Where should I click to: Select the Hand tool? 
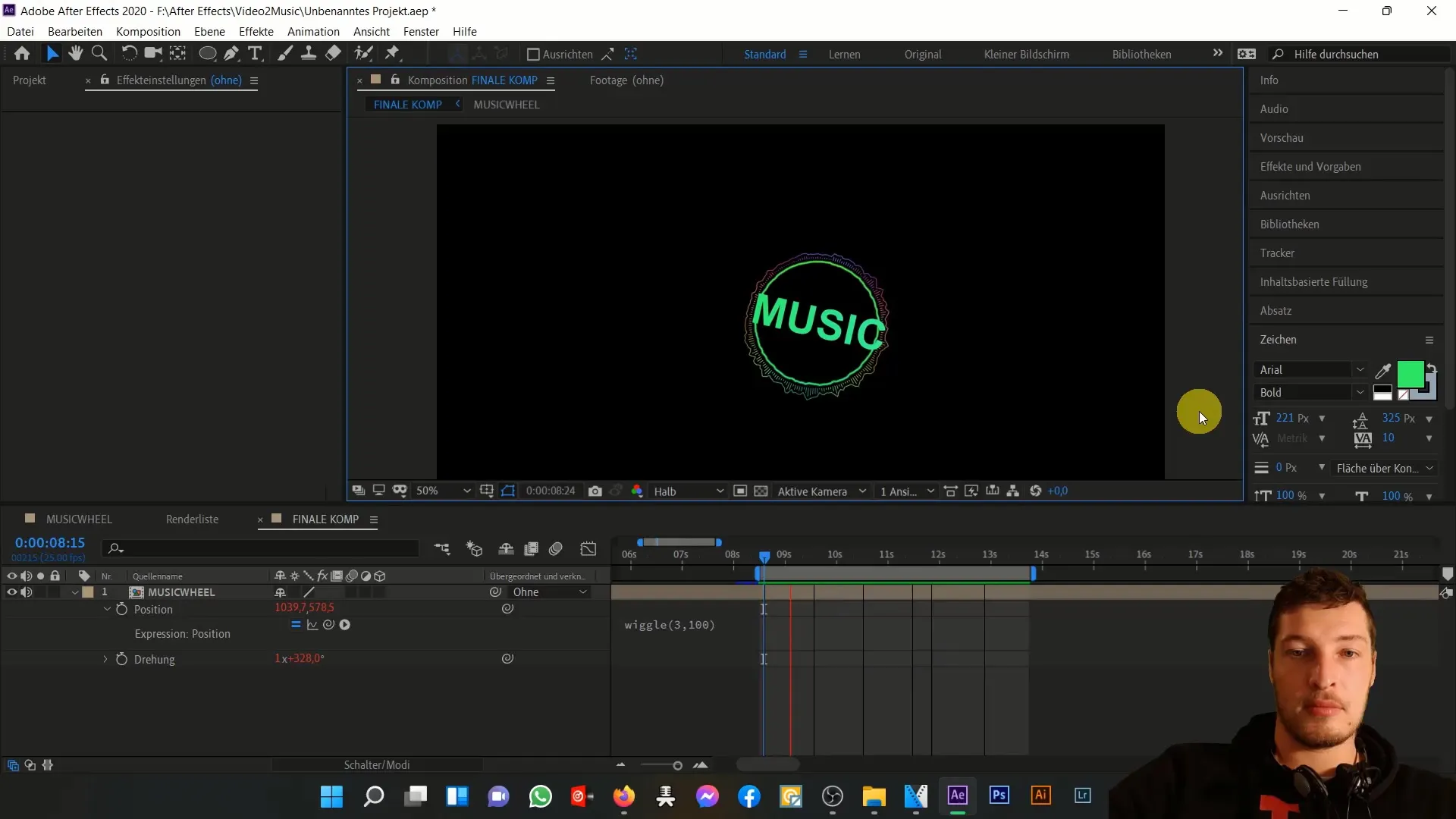pyautogui.click(x=75, y=54)
